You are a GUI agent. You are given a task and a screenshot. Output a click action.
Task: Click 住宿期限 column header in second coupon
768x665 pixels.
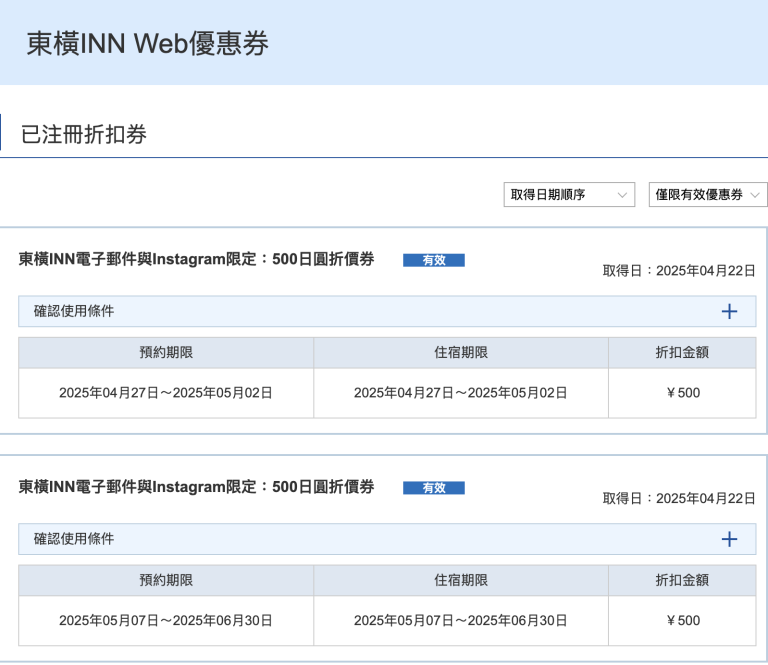(x=460, y=580)
